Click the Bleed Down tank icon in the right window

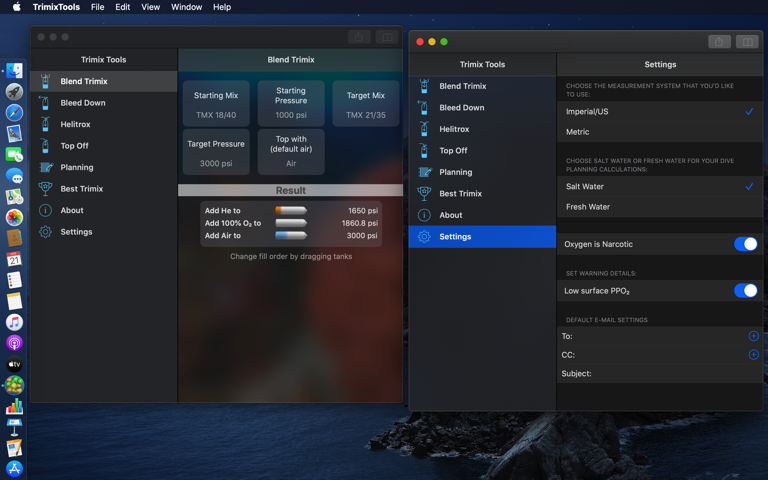(x=424, y=108)
